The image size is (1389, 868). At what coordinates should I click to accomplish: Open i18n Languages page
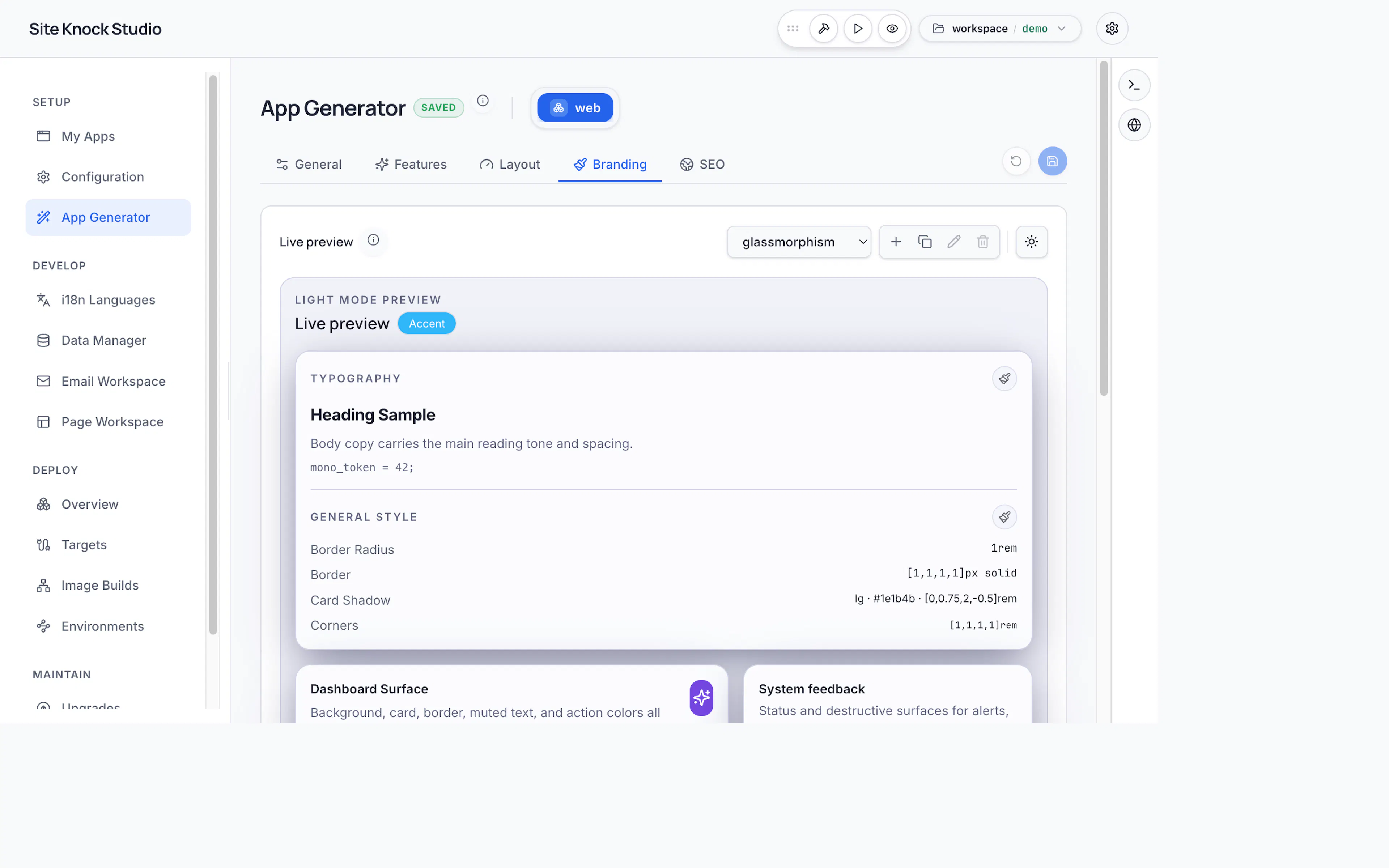pyautogui.click(x=108, y=300)
